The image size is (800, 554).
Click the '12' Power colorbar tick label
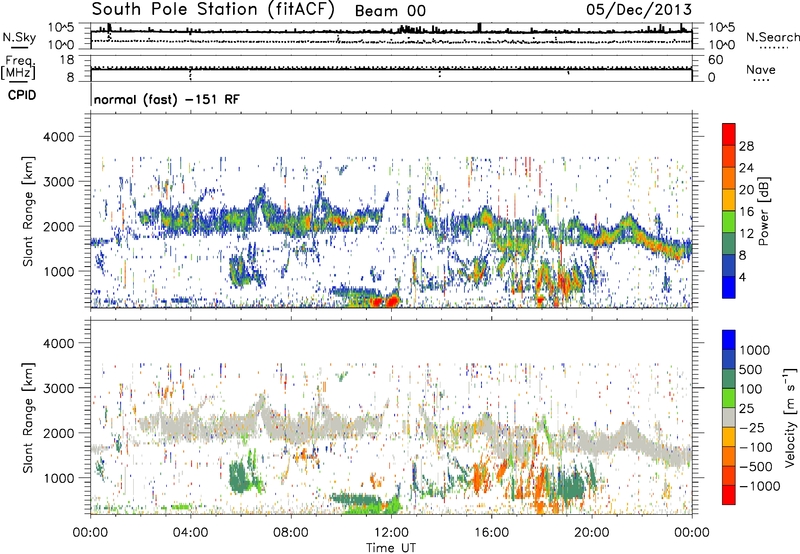tap(746, 234)
